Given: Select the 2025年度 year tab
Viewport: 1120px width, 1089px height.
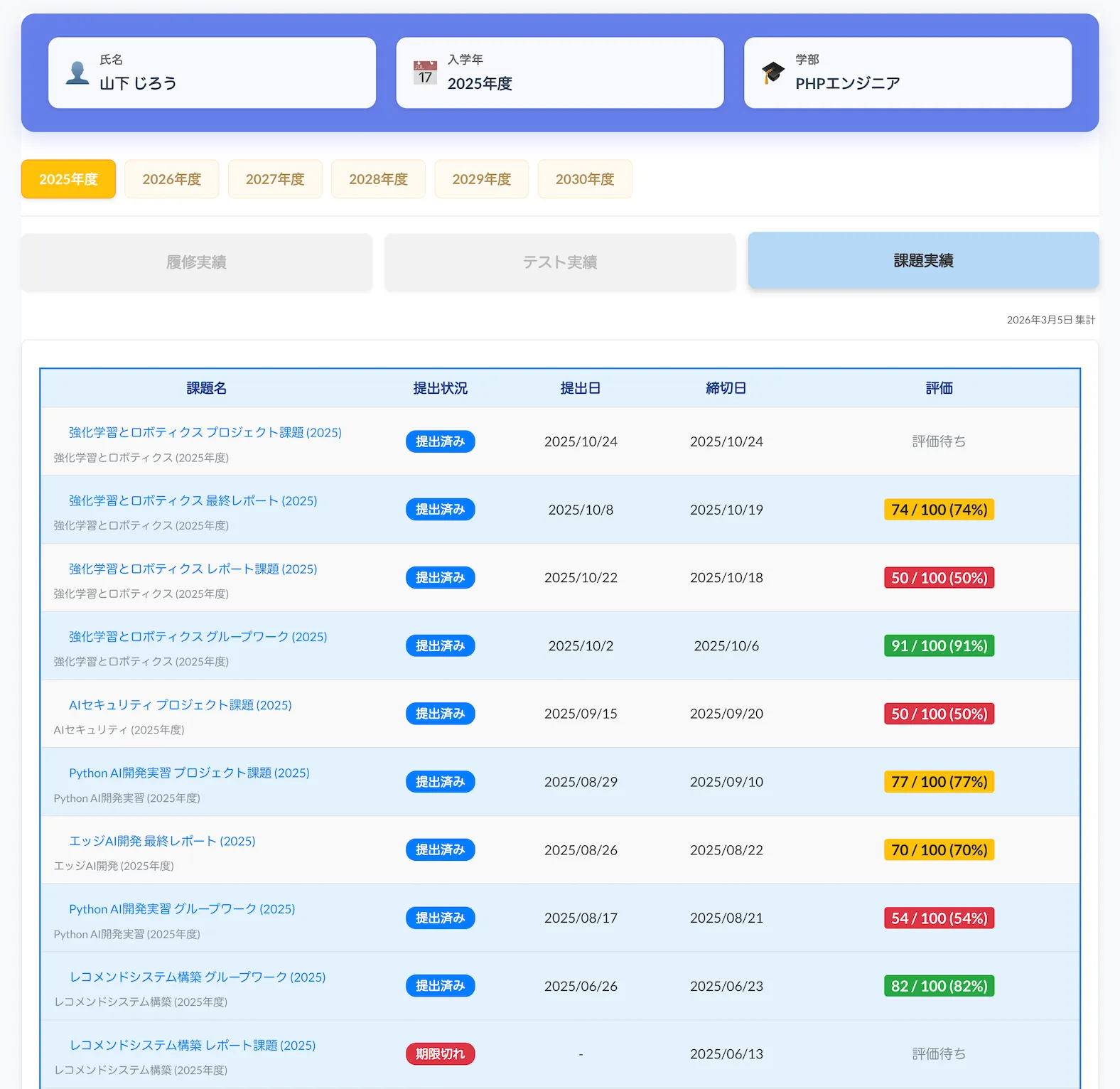Looking at the screenshot, I should pos(68,179).
